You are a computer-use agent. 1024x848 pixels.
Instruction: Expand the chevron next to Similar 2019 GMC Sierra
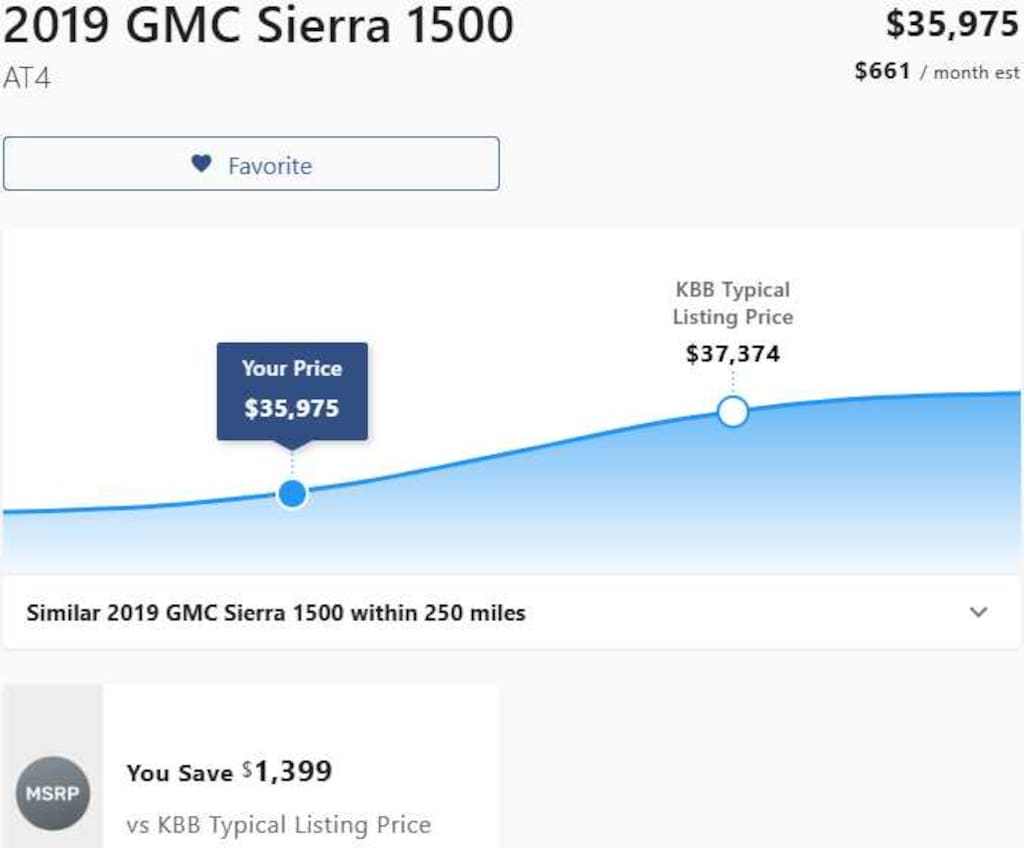coord(979,612)
